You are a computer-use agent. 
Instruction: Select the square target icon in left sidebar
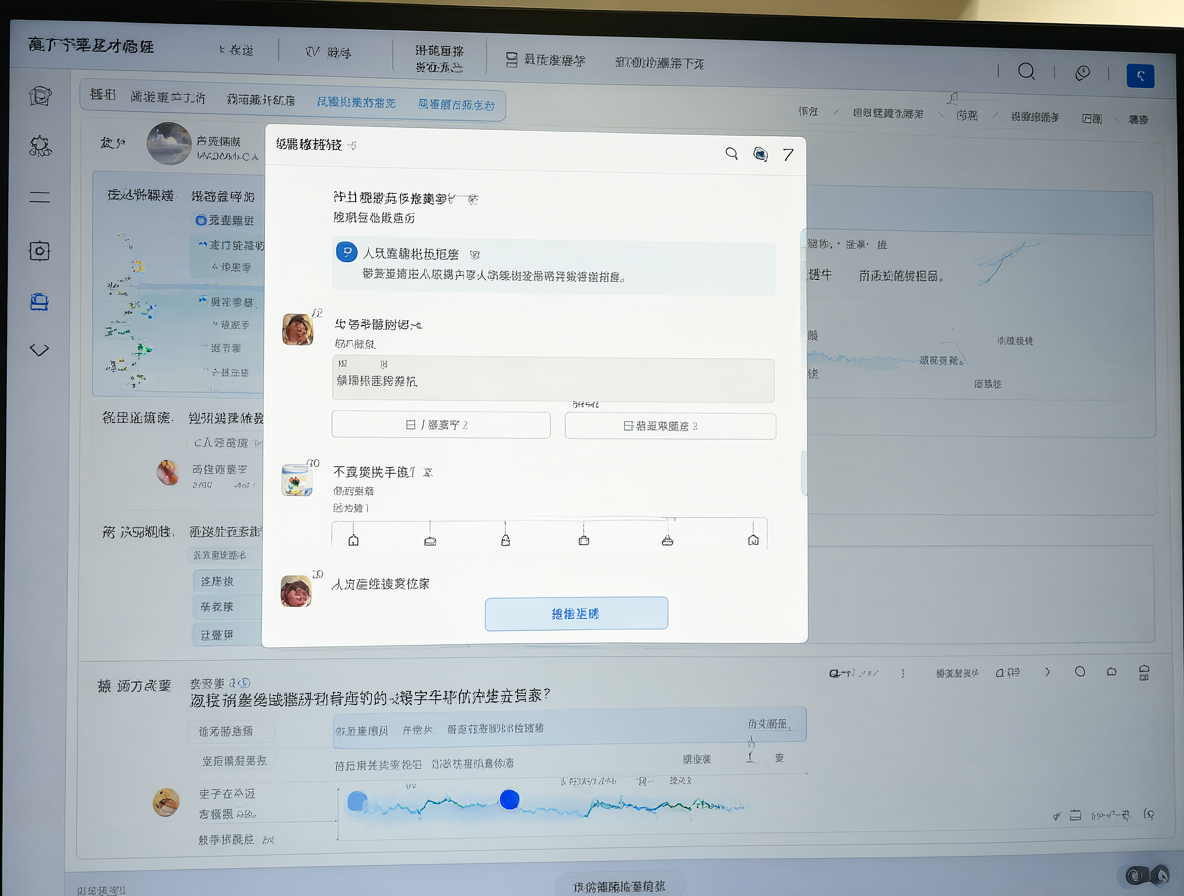[x=39, y=251]
